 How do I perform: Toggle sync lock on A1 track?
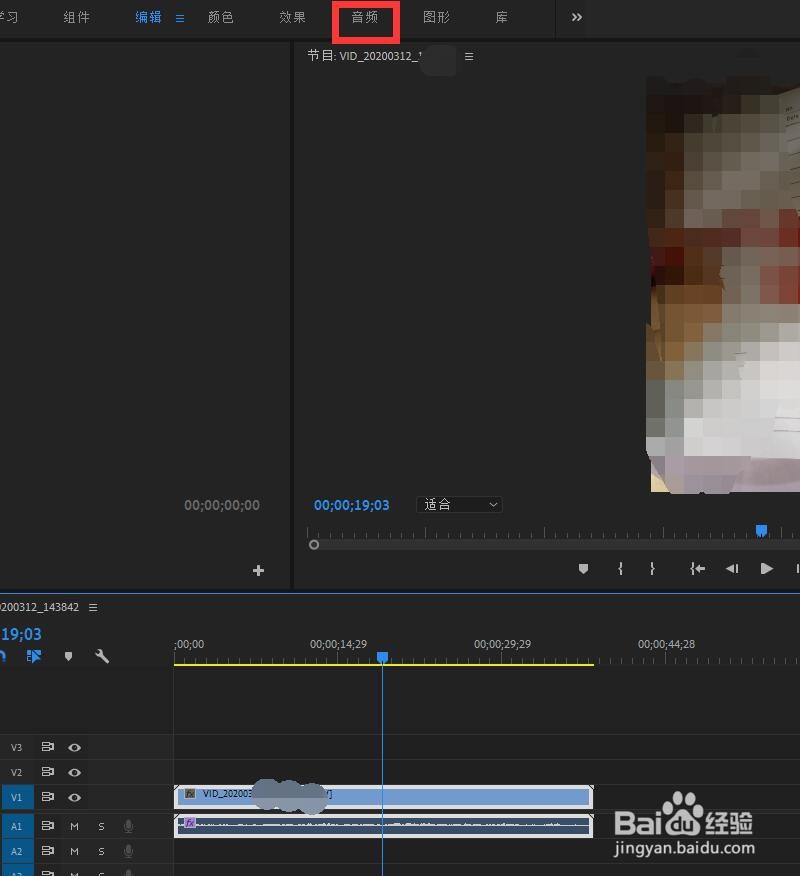(47, 826)
